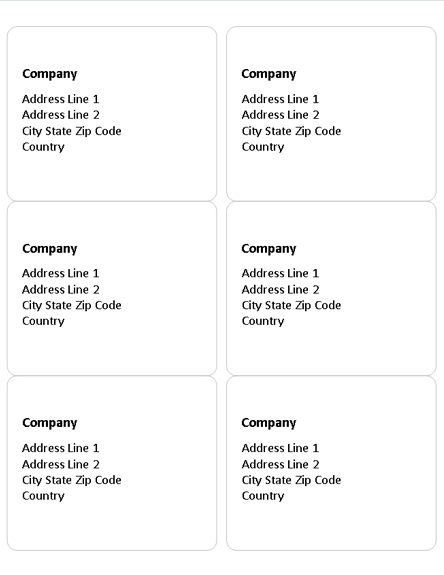The height and width of the screenshot is (575, 444).
Task: Click Address Line 2 in upper-right label
Action: pyautogui.click(x=280, y=115)
